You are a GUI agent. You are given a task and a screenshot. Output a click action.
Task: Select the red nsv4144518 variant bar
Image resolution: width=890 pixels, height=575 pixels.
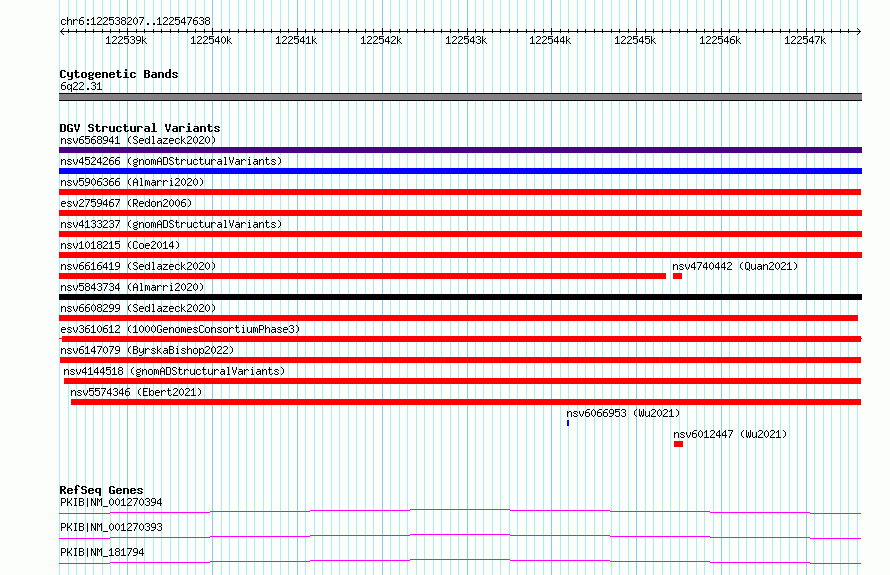[463, 381]
